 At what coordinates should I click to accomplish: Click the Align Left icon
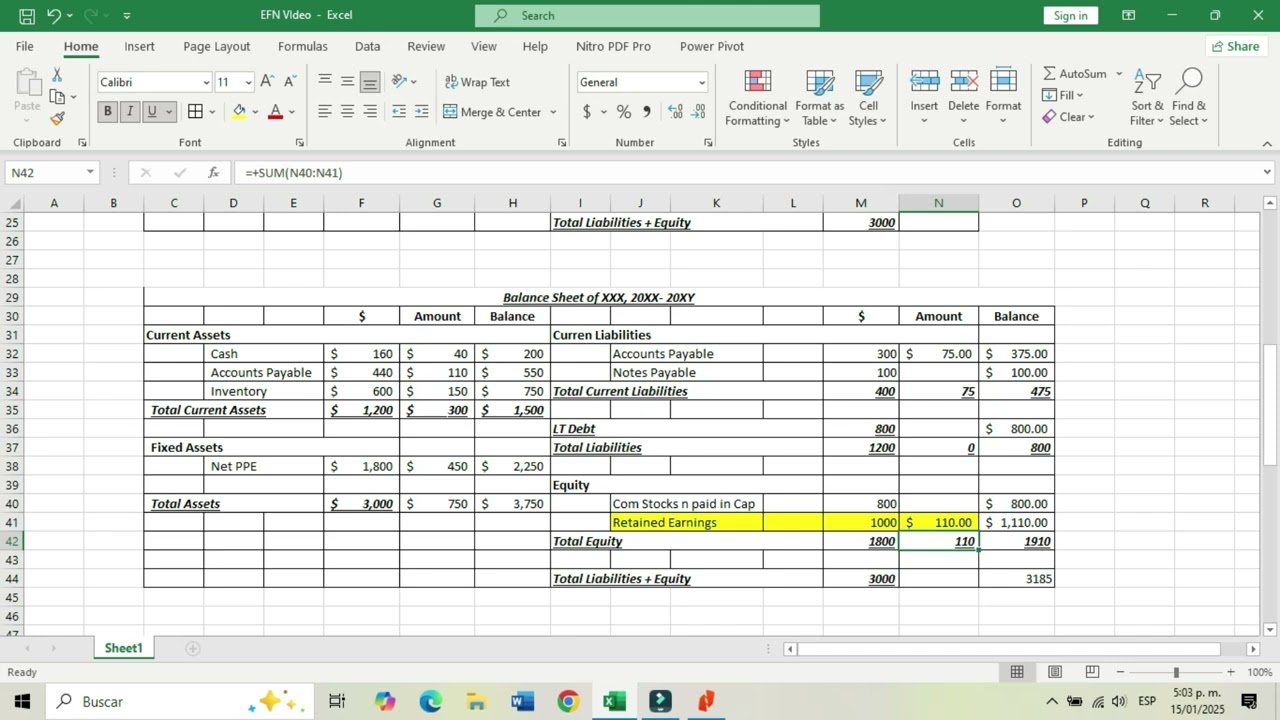325,112
